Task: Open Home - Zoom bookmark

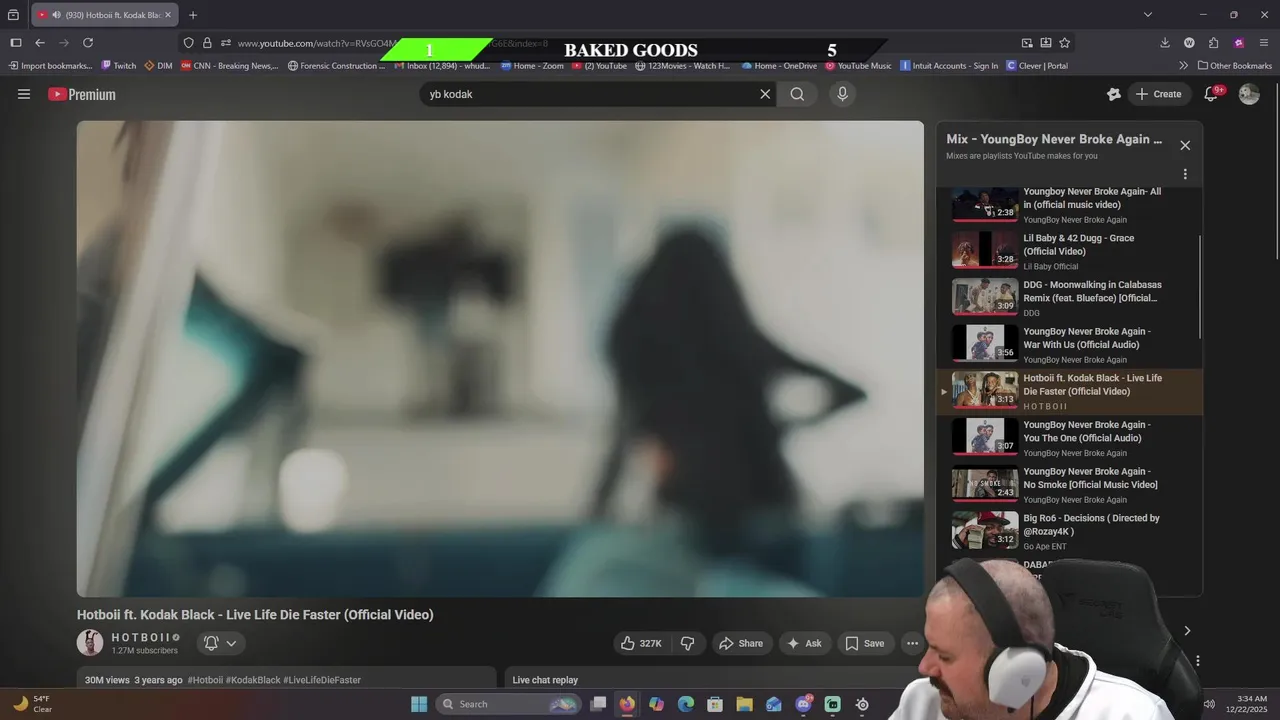Action: click(532, 66)
